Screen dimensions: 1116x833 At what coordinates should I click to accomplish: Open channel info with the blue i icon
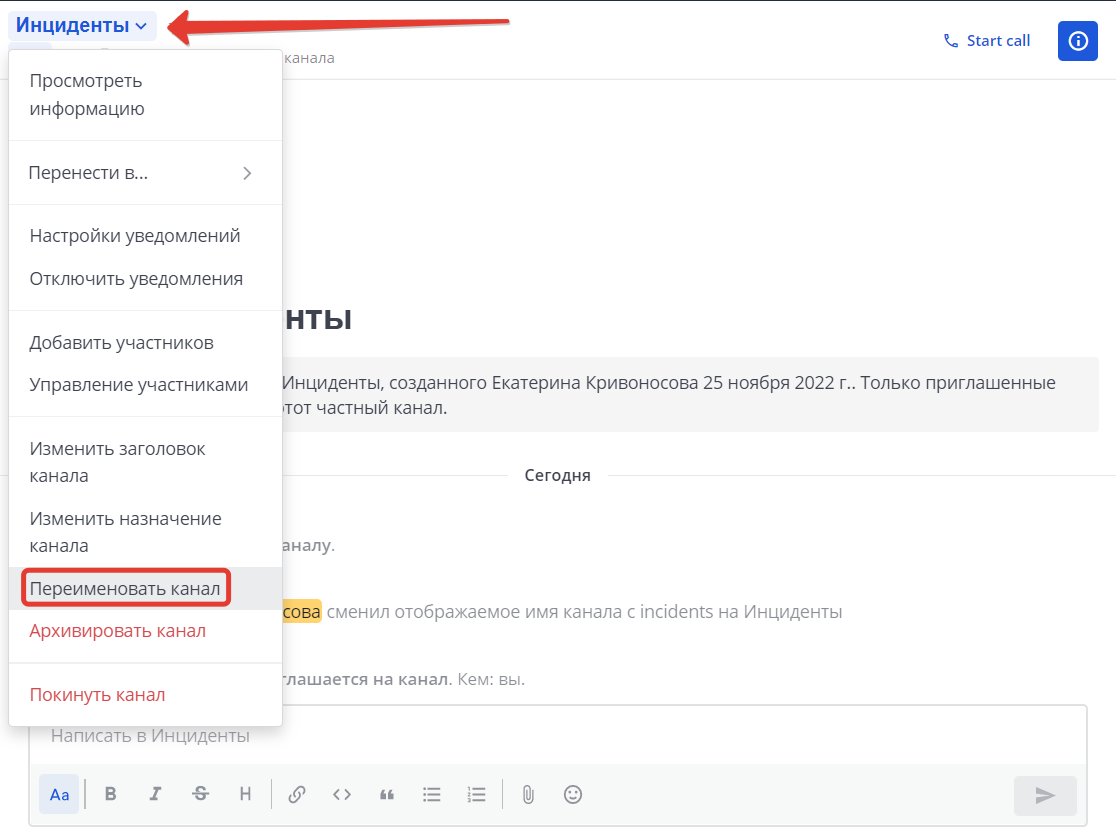[x=1077, y=40]
